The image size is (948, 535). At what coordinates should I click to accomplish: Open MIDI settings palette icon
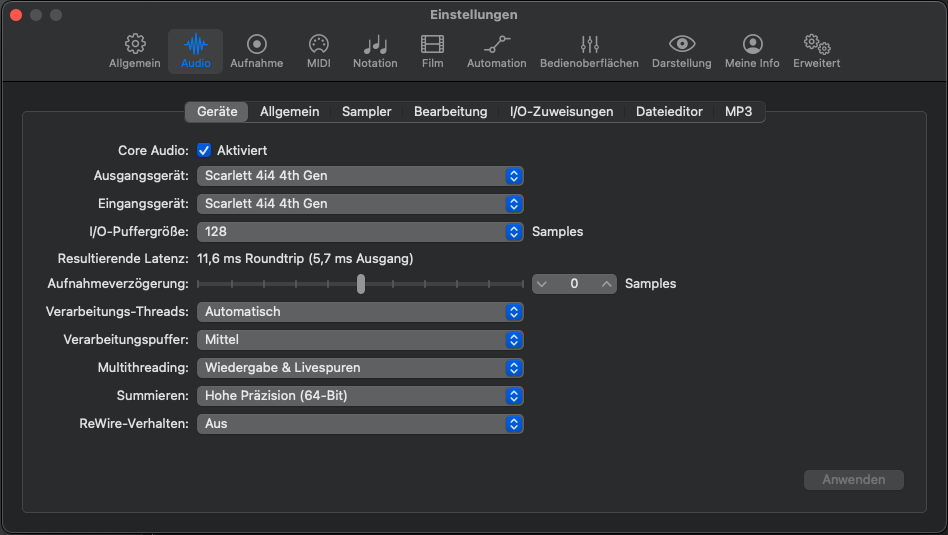click(x=318, y=45)
